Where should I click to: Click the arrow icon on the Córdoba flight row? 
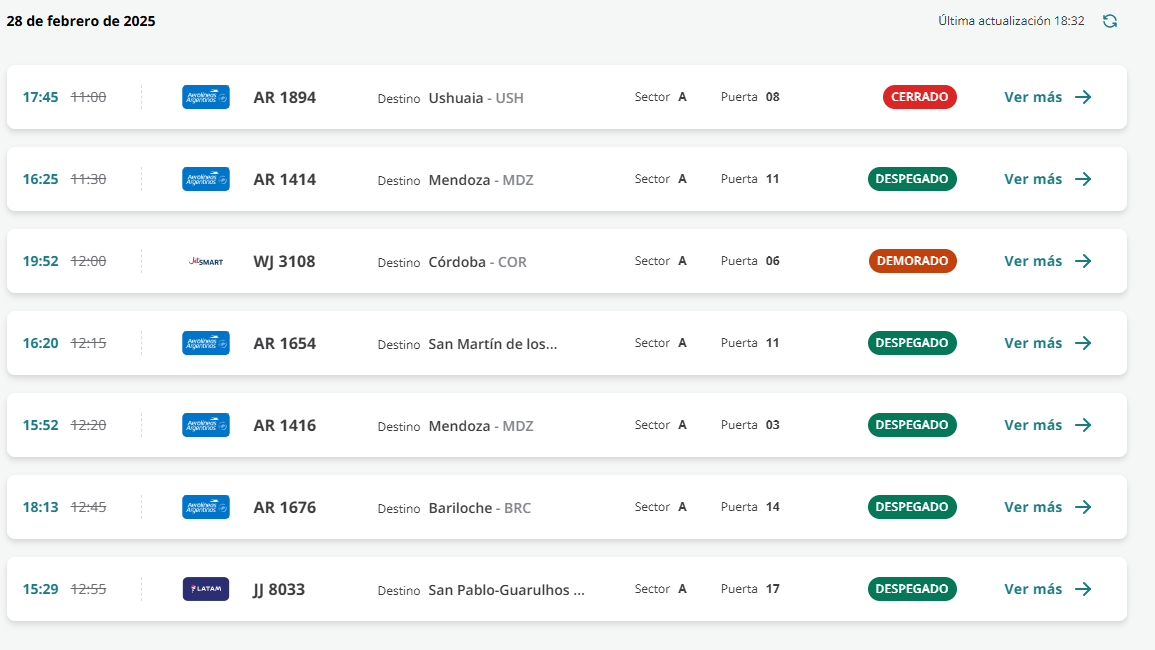point(1083,261)
